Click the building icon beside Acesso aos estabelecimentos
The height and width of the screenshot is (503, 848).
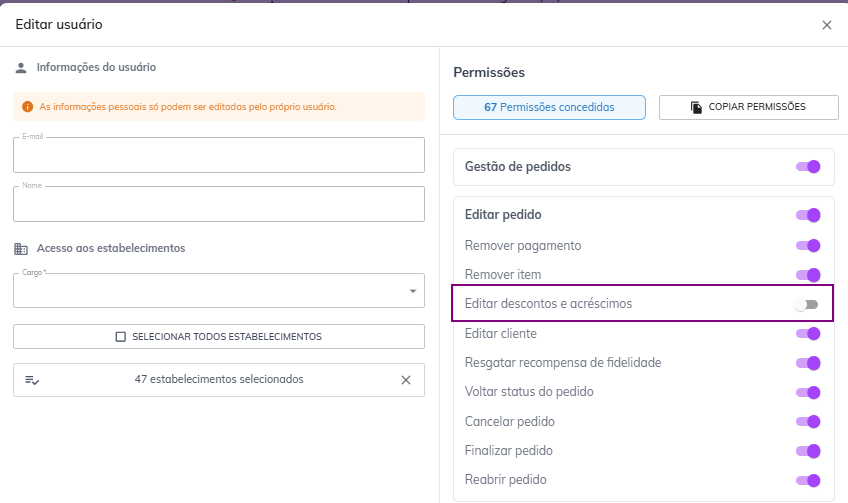pyautogui.click(x=21, y=248)
